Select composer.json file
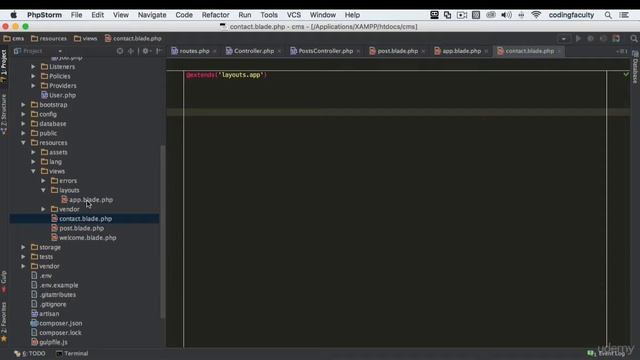The height and width of the screenshot is (360, 640). 57,323
